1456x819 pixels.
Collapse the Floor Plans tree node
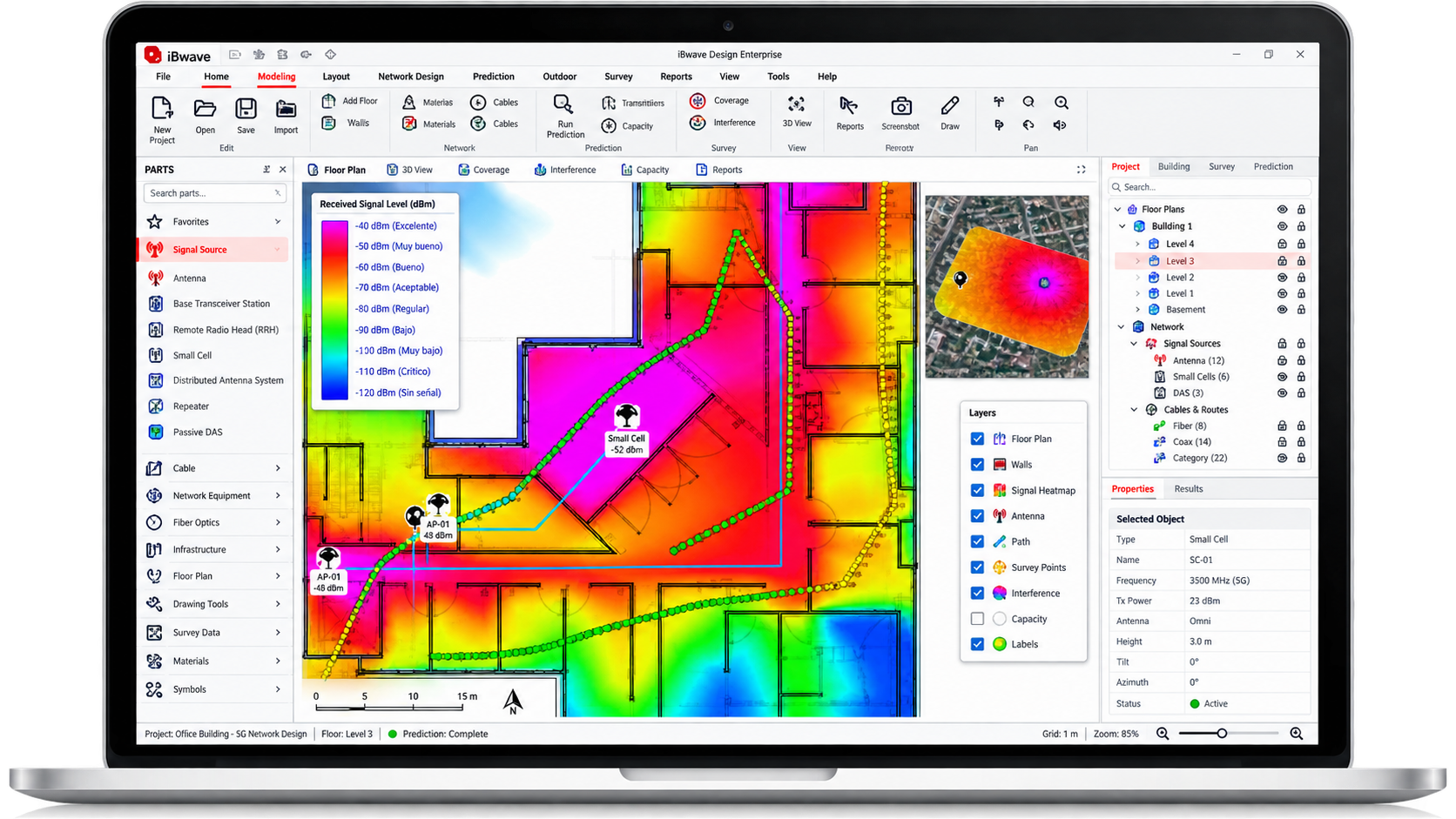[x=1118, y=210]
